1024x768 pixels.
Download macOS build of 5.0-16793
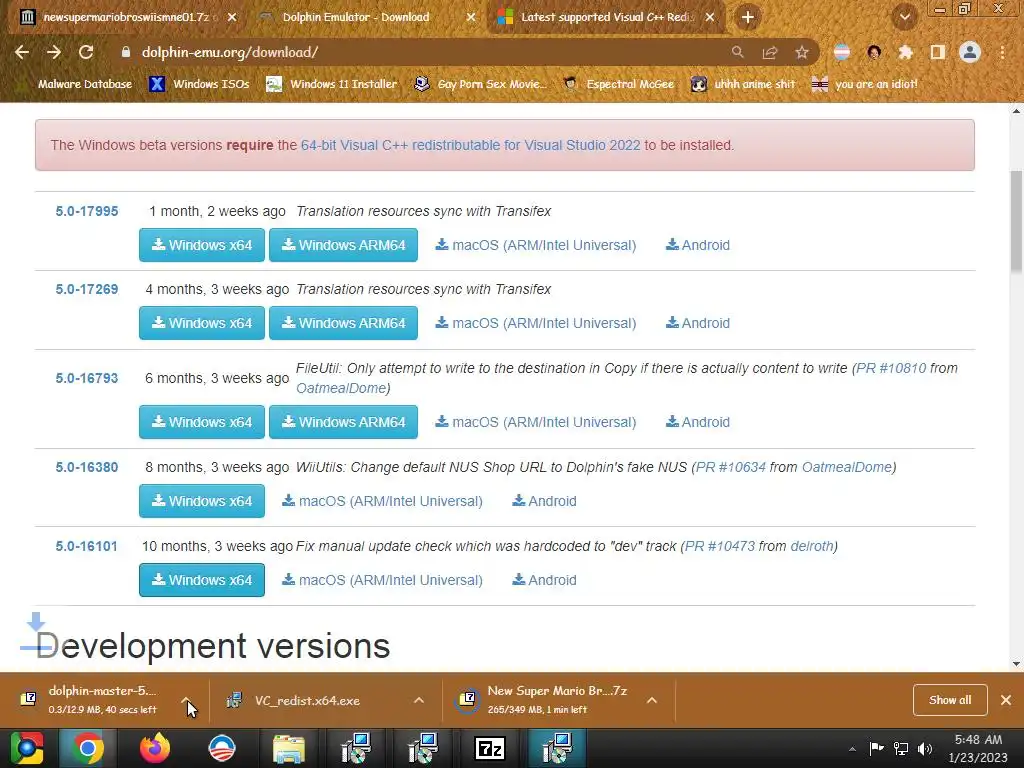(536, 423)
